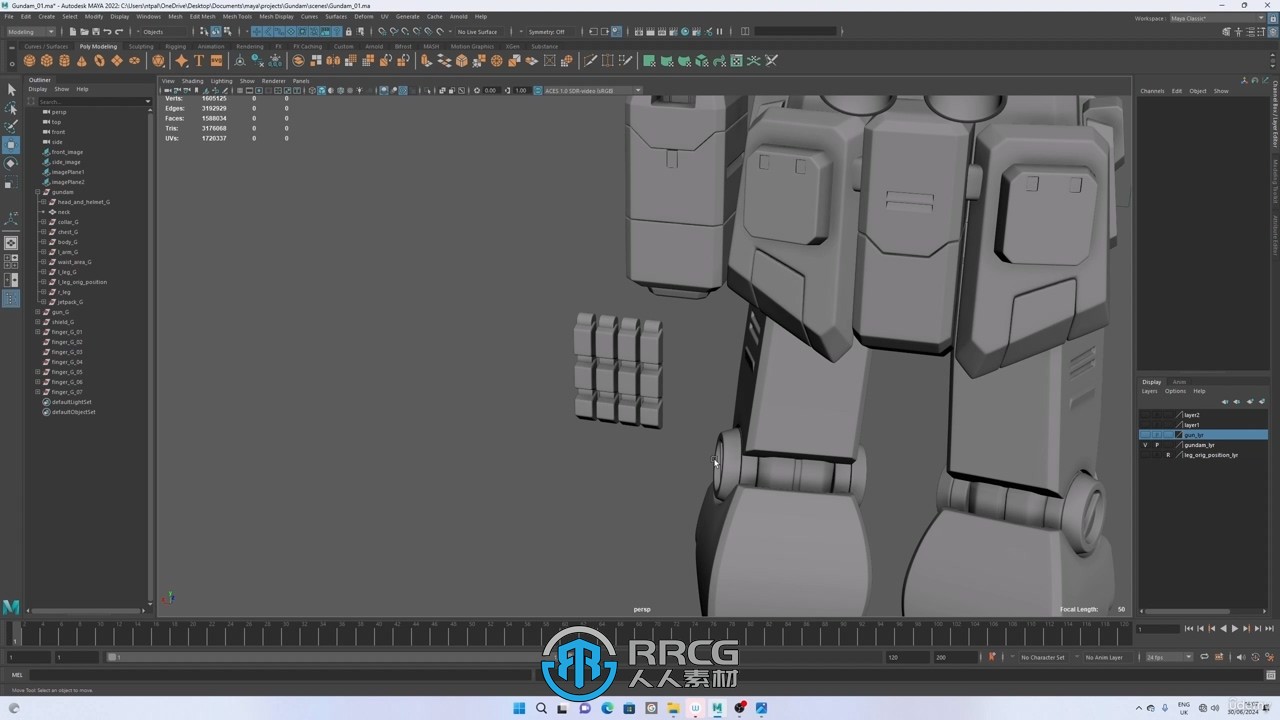Open the Channels menu in Channel Box
This screenshot has width=1280, height=720.
tap(1152, 91)
